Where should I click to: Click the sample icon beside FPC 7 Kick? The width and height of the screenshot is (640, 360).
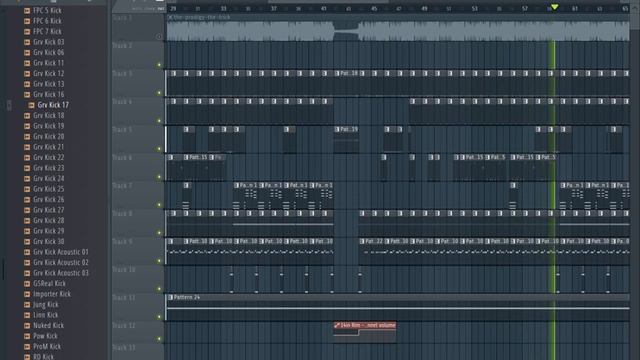click(27, 31)
